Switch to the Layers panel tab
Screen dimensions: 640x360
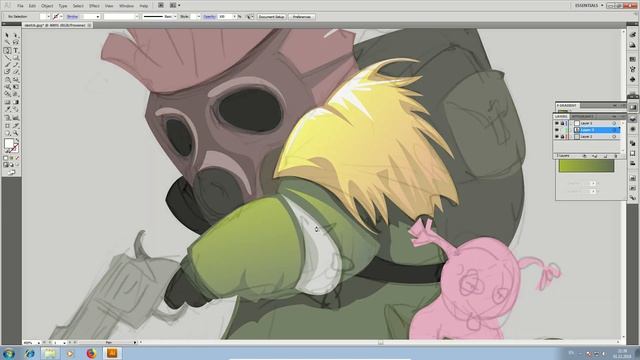562,116
